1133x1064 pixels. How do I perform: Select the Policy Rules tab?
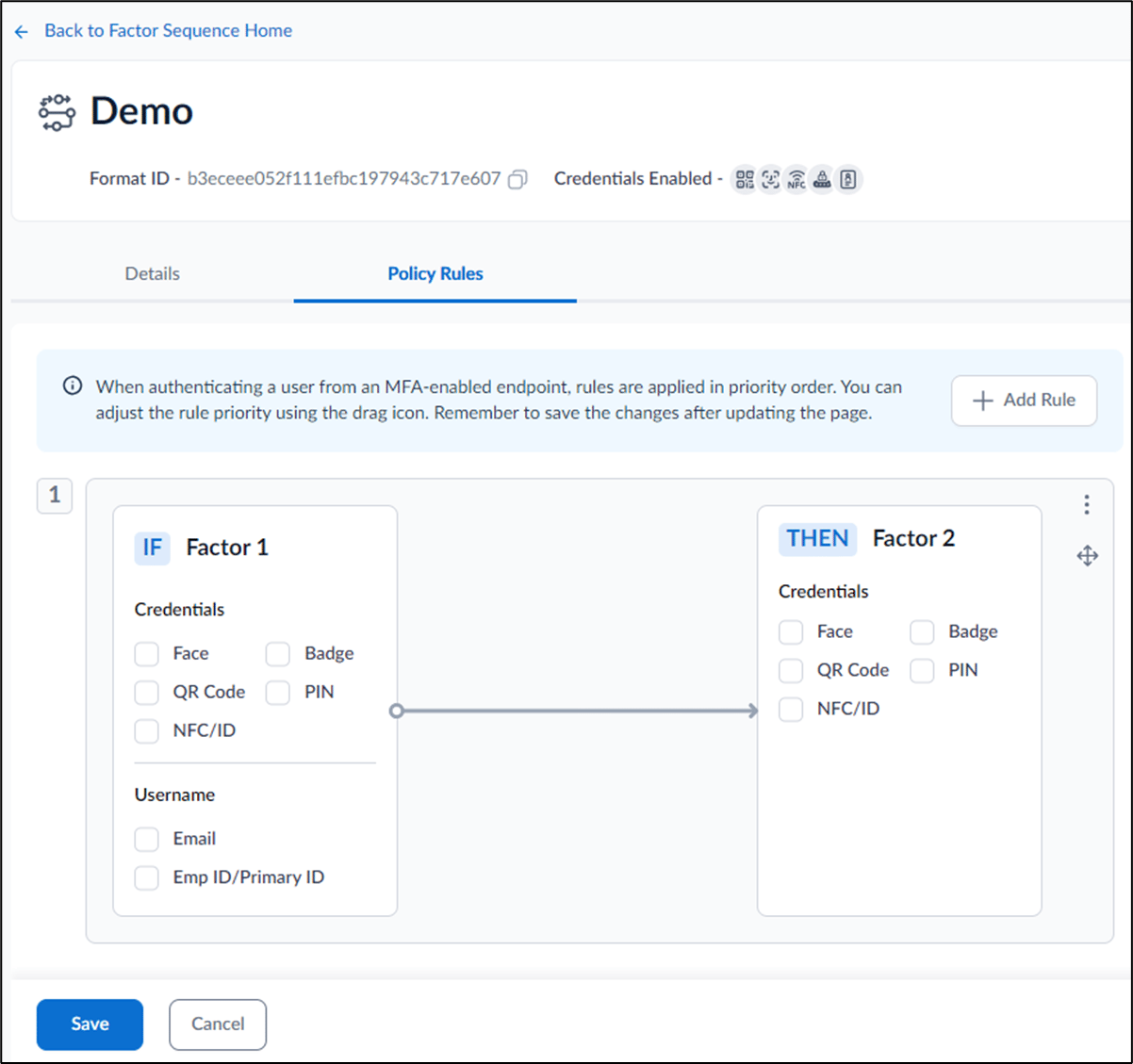pos(435,273)
